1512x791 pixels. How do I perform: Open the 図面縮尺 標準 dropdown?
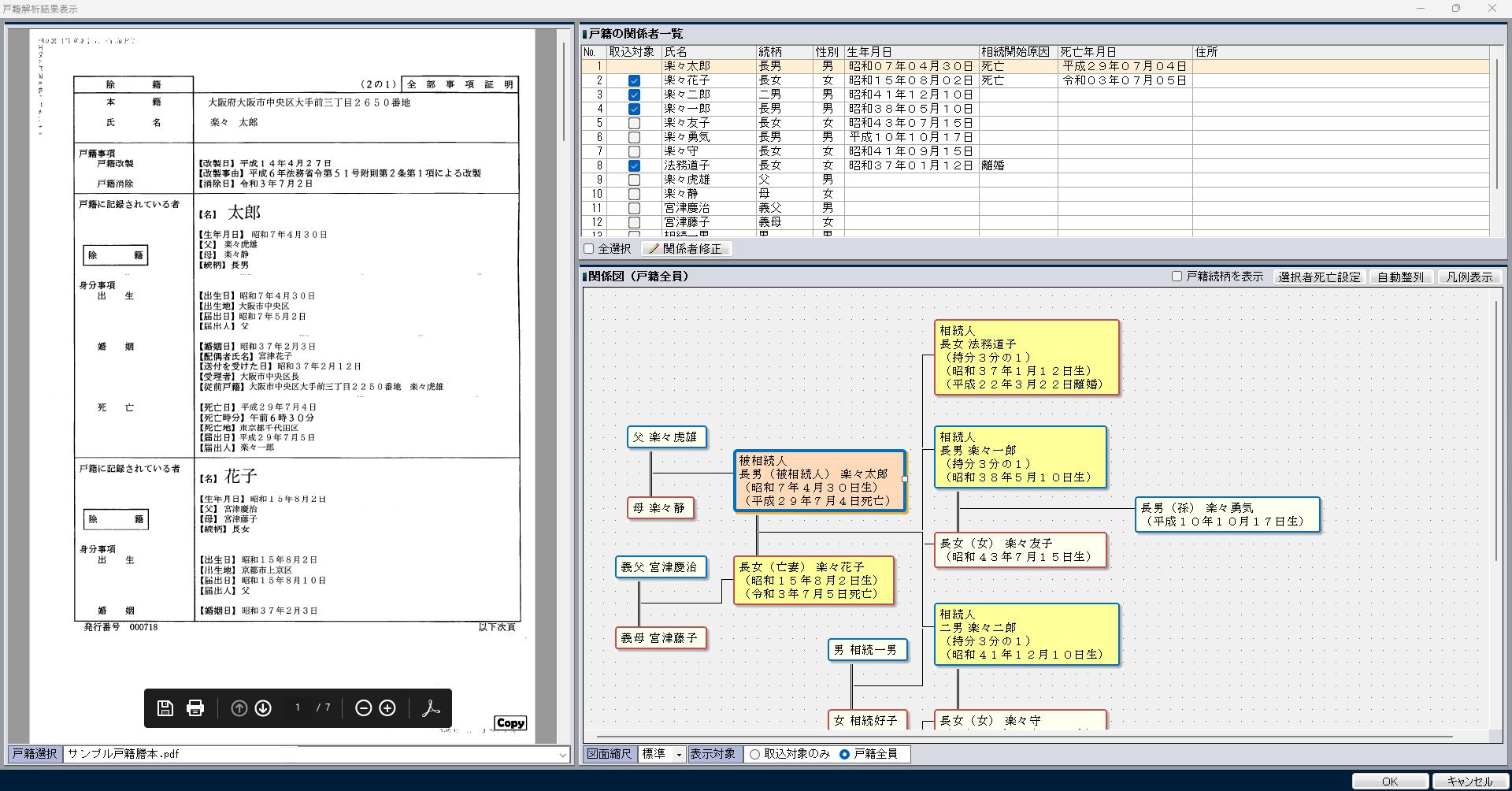(x=678, y=754)
